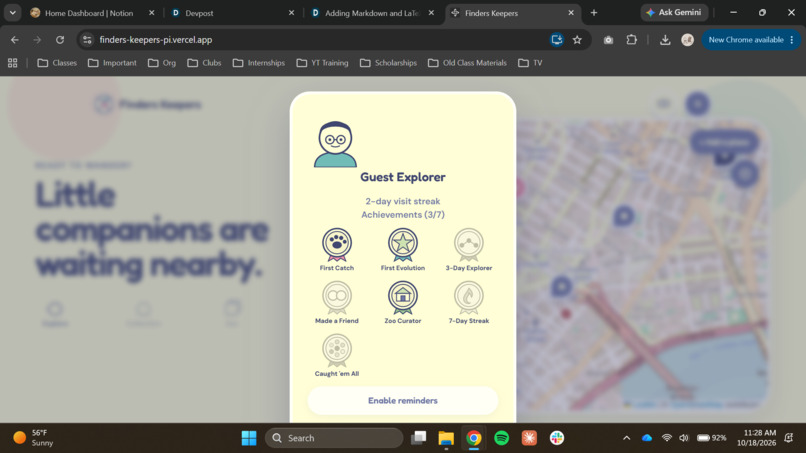The image size is (806, 453).
Task: Close the Finders Keepers tab
Action: 571,13
